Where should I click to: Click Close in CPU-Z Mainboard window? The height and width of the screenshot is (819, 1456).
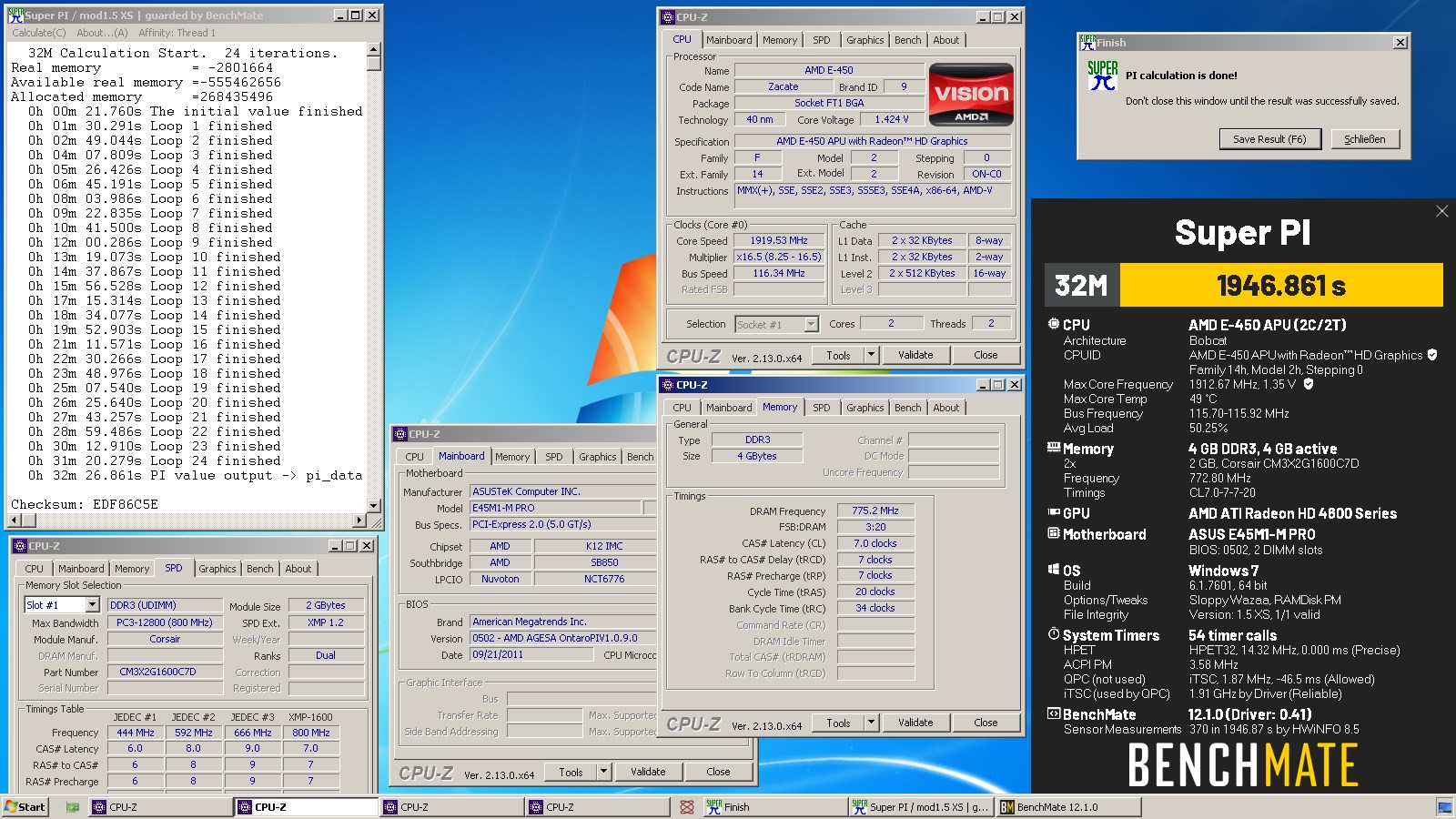coord(718,772)
